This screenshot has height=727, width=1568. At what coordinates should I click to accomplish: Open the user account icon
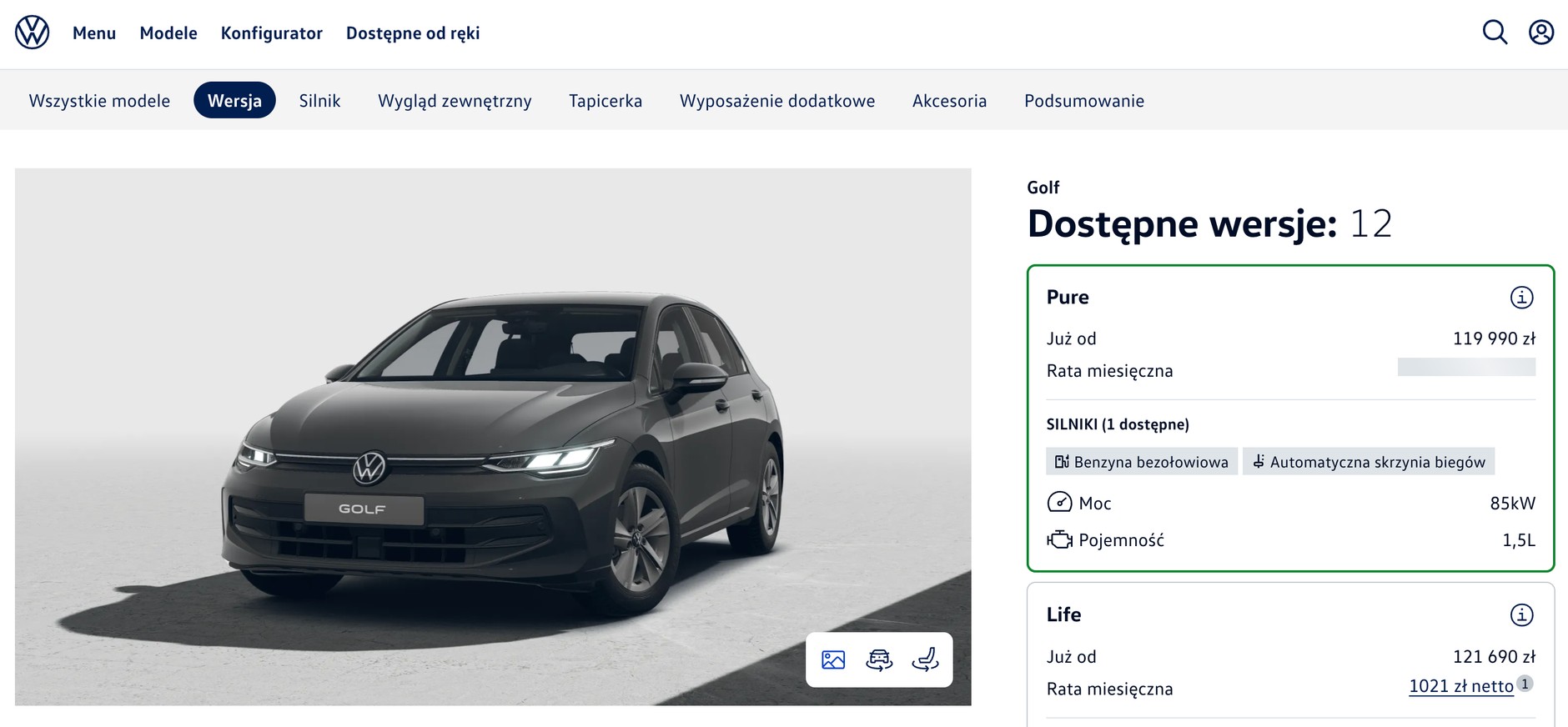coord(1541,33)
